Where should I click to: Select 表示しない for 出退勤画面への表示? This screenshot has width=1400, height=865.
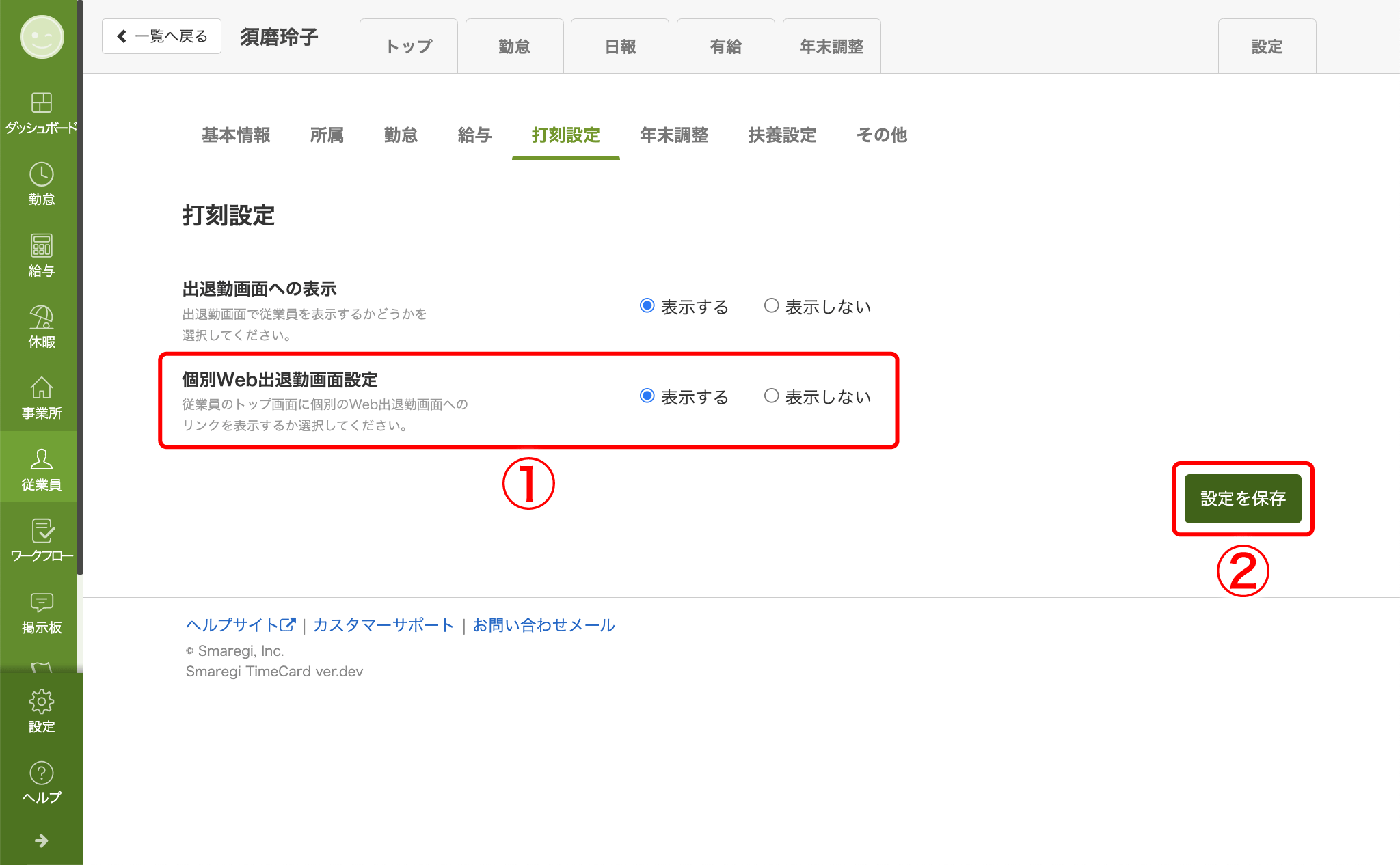pyautogui.click(x=772, y=305)
